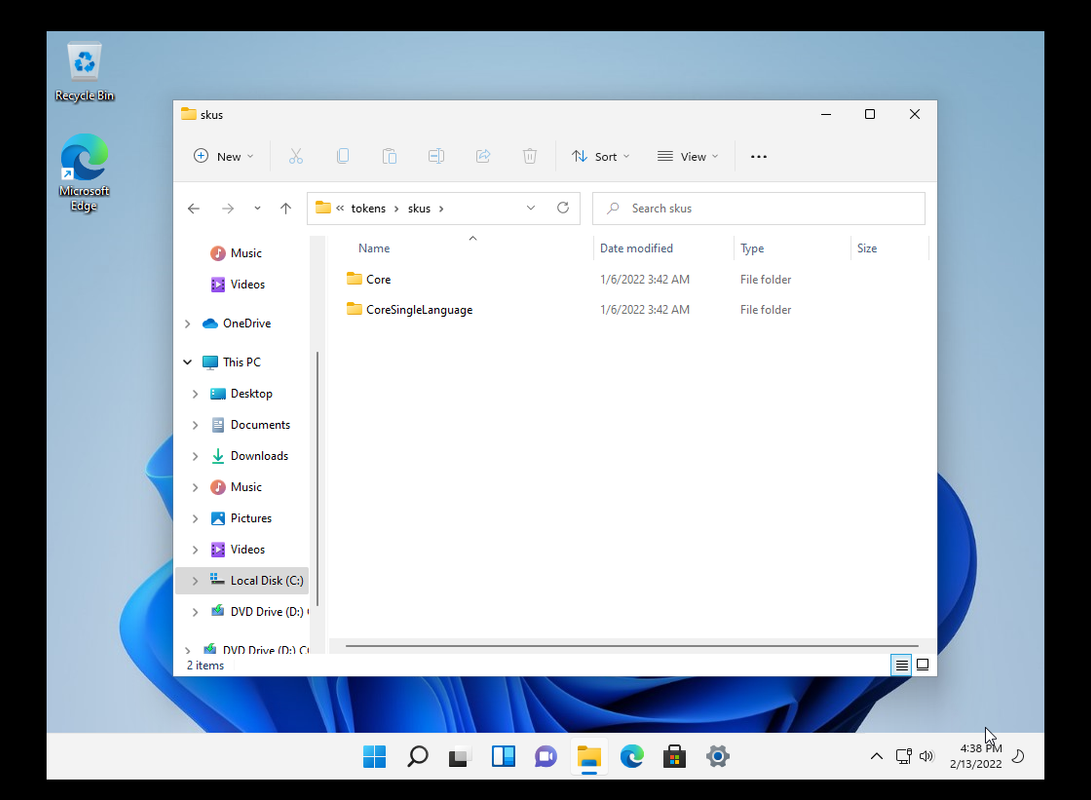Select Pictures under This PC
Image resolution: width=1091 pixels, height=800 pixels.
(250, 518)
